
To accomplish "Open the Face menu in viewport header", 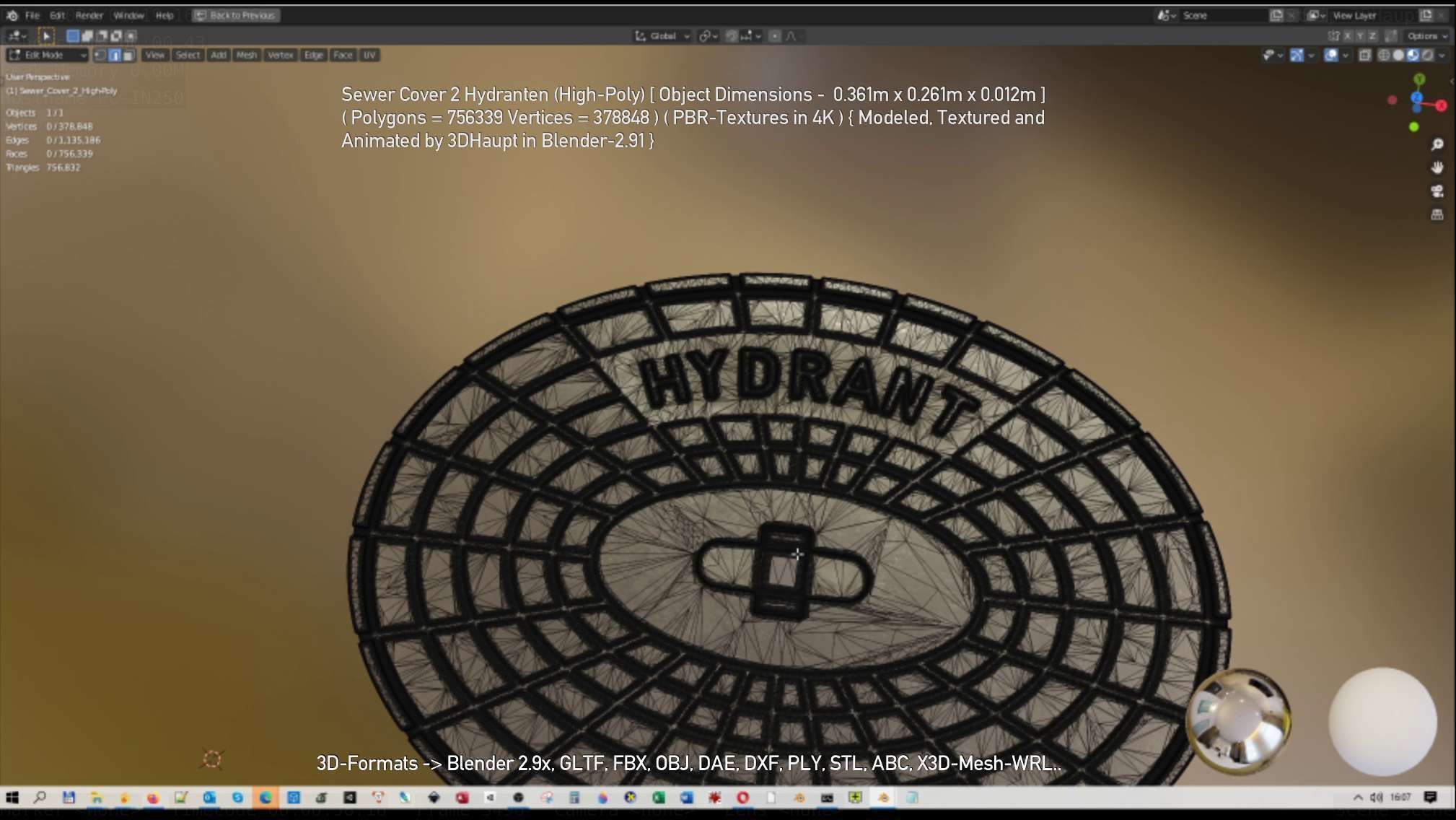I will pos(343,55).
